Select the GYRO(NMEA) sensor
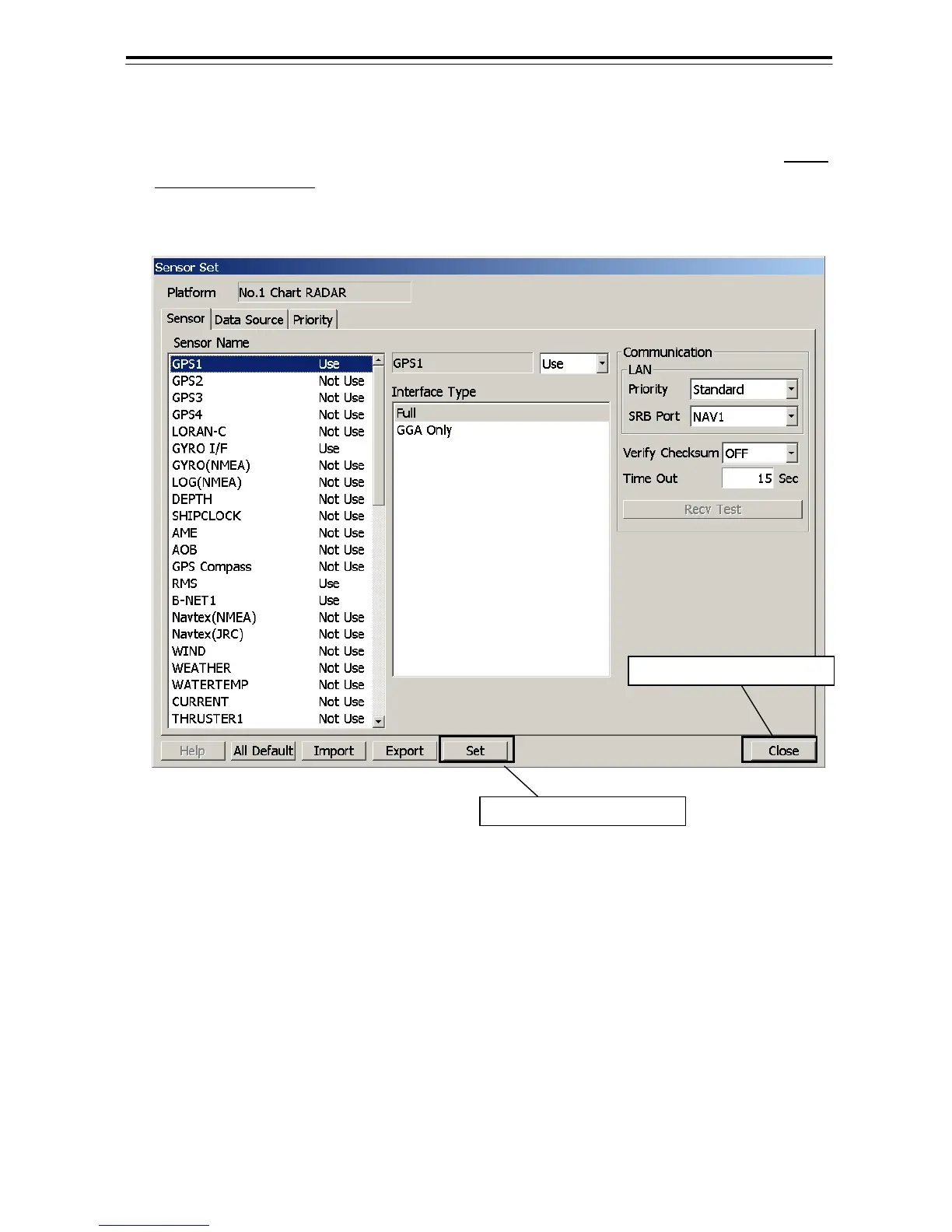 pos(271,465)
